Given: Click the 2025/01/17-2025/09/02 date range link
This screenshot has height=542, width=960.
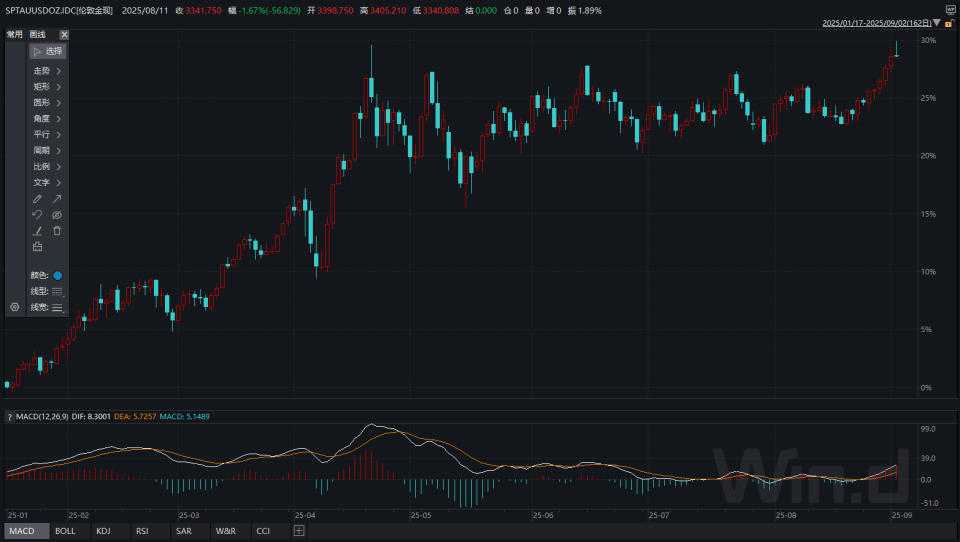Looking at the screenshot, I should [x=877, y=23].
